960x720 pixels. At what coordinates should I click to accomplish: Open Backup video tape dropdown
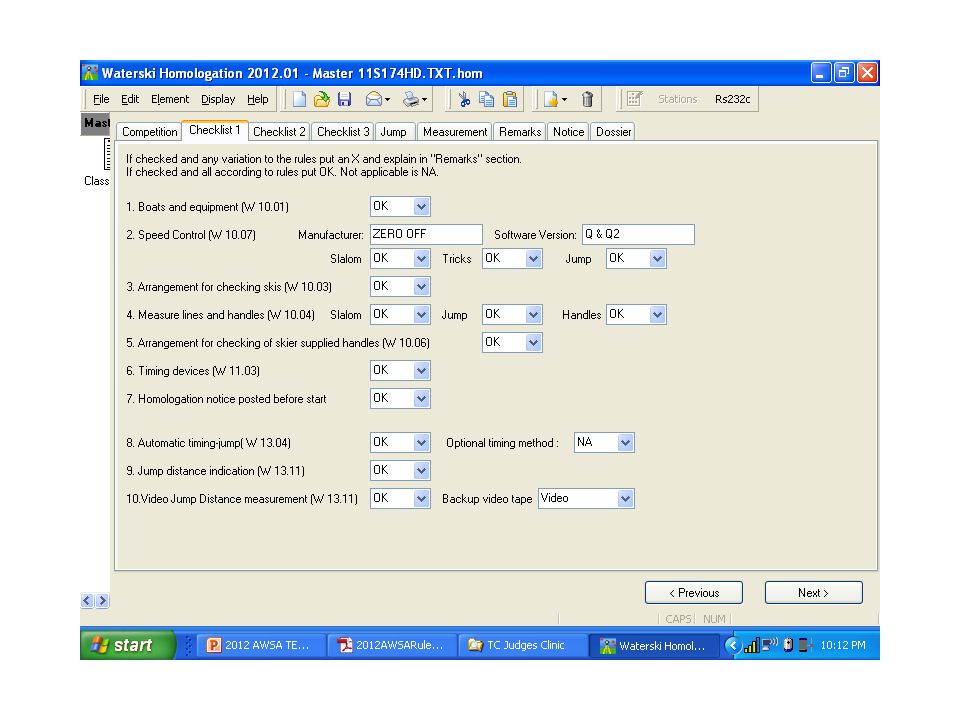(625, 499)
